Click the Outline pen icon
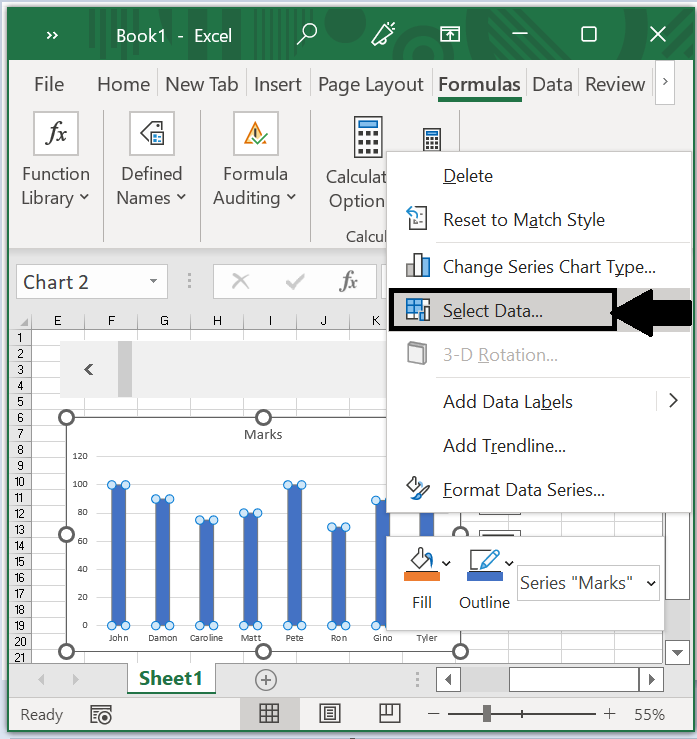 point(484,564)
